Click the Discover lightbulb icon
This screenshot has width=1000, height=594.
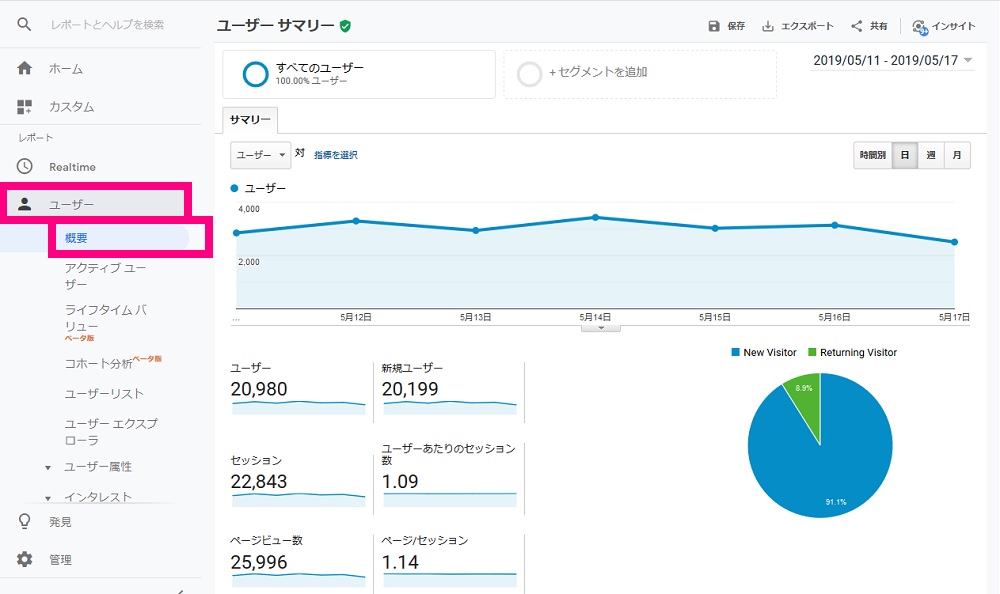pyautogui.click(x=24, y=521)
